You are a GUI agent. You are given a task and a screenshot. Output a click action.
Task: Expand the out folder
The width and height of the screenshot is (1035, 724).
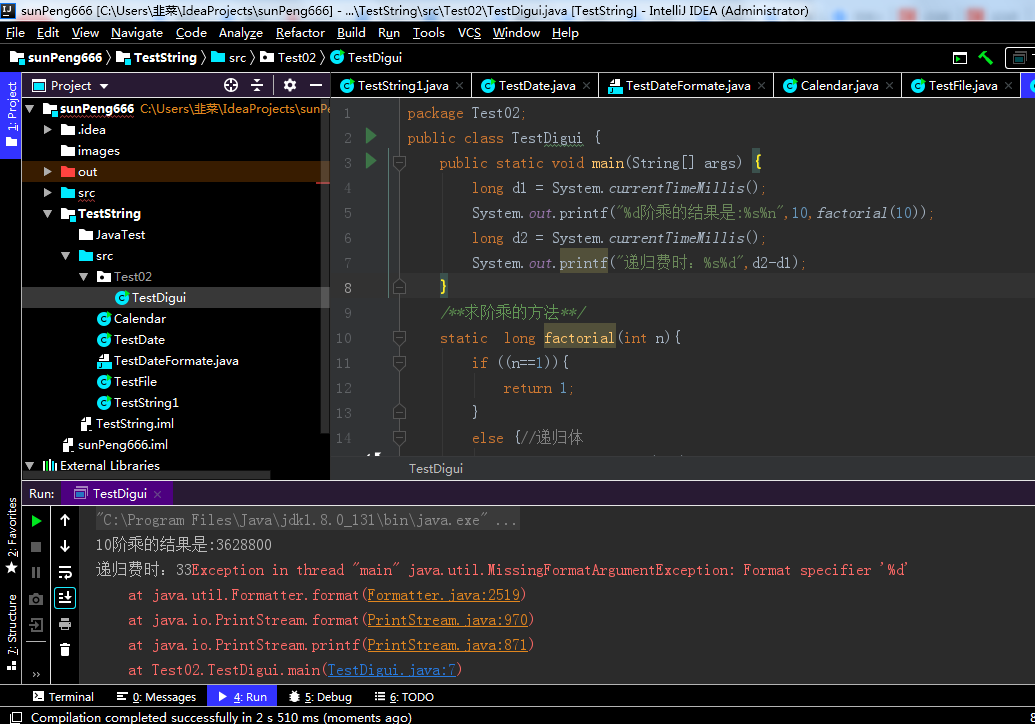click(x=48, y=172)
